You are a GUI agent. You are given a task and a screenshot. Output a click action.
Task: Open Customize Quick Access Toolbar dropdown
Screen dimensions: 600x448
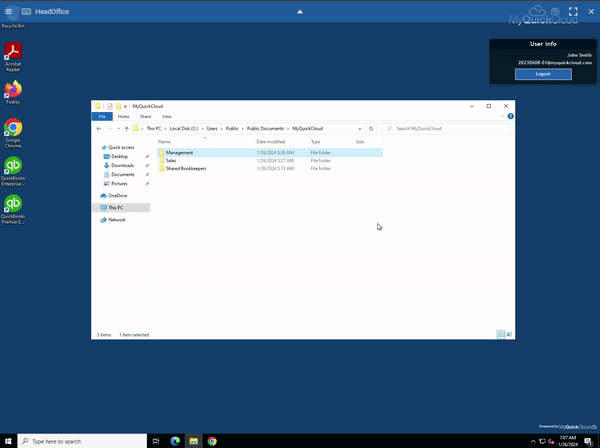pyautogui.click(x=125, y=106)
